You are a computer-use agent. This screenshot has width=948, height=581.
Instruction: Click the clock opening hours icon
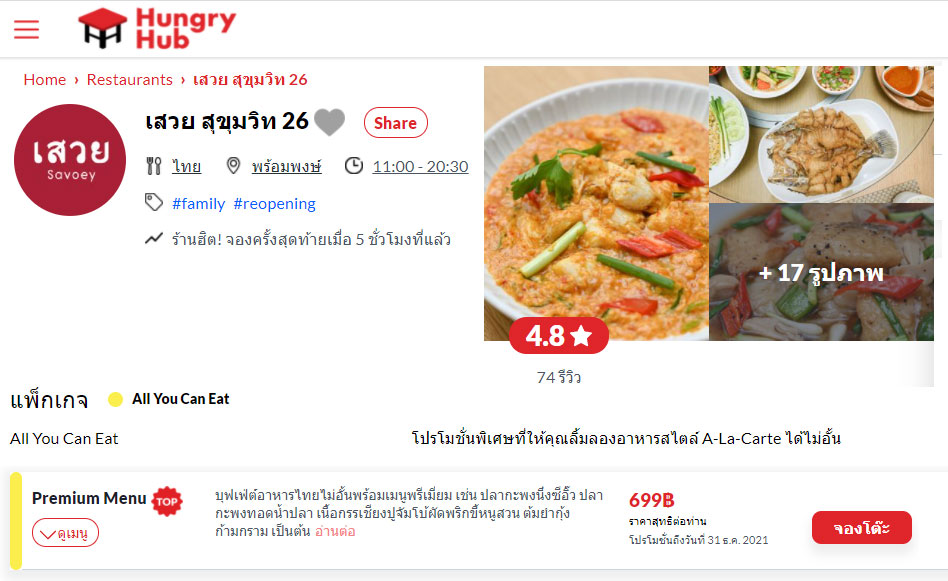tap(354, 166)
